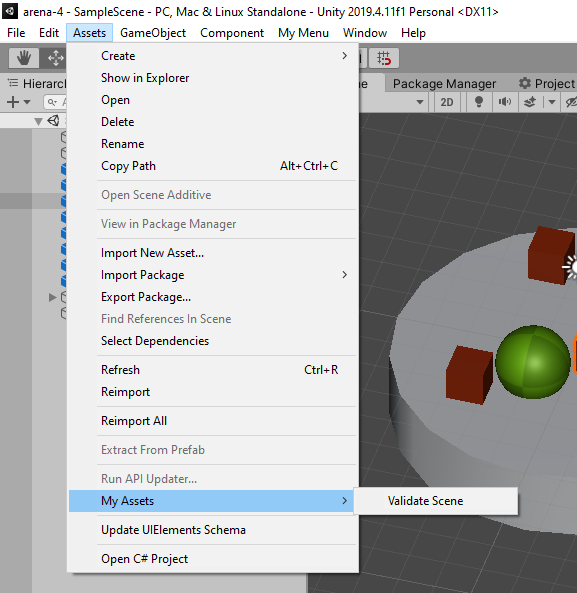Expand Import Package submenu
This screenshot has width=577, height=593.
point(213,275)
